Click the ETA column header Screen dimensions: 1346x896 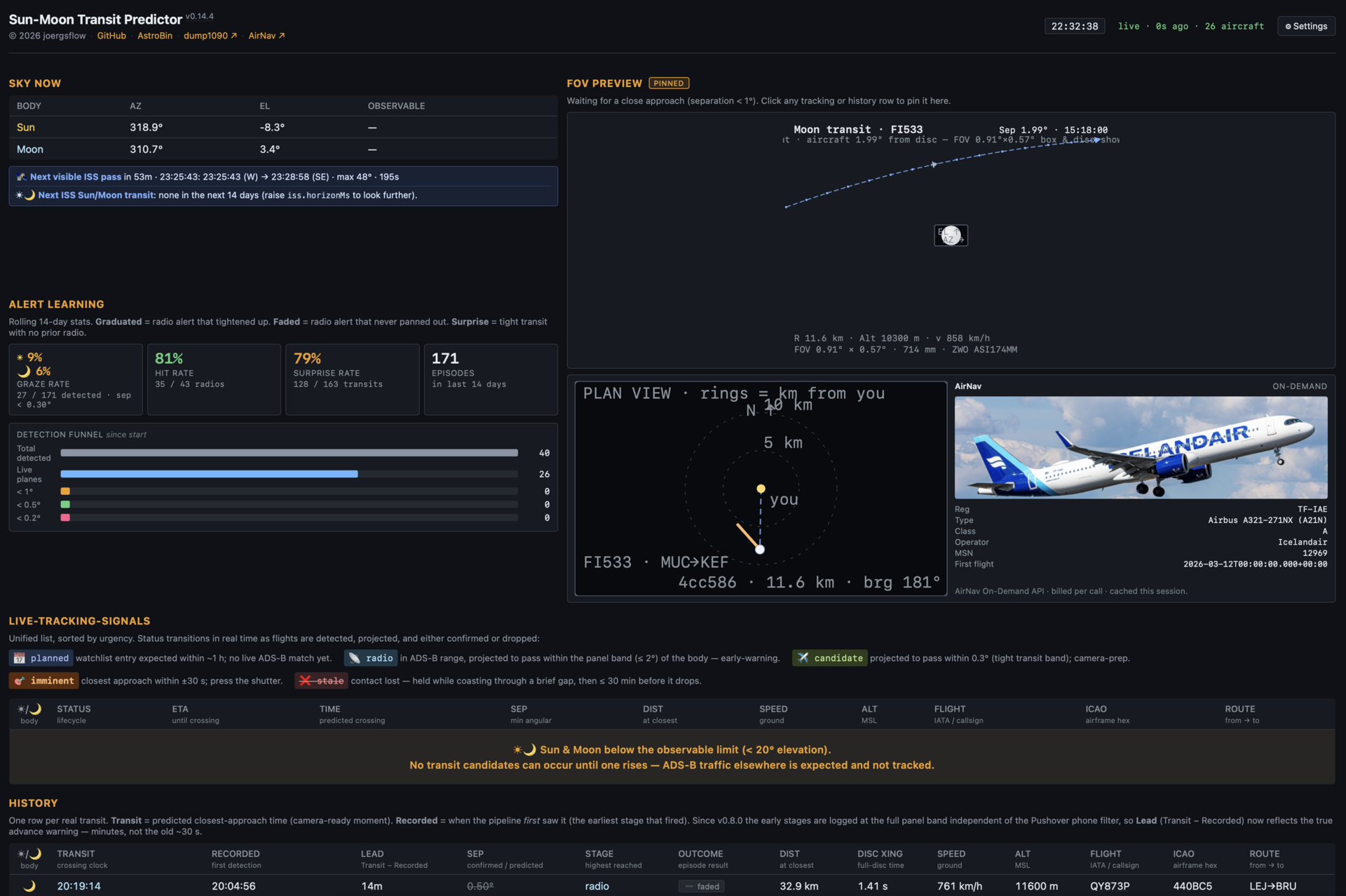coord(196,714)
